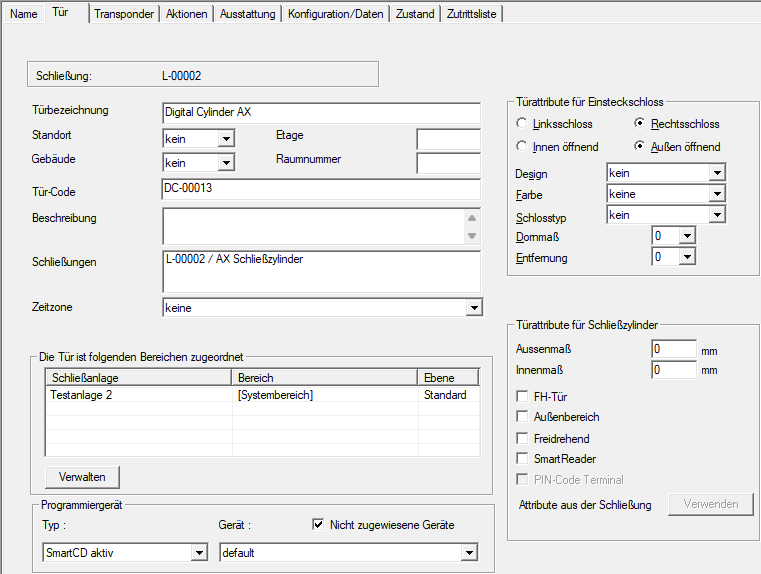Open the Farbe dropdown
This screenshot has height=574, width=761.
716,194
